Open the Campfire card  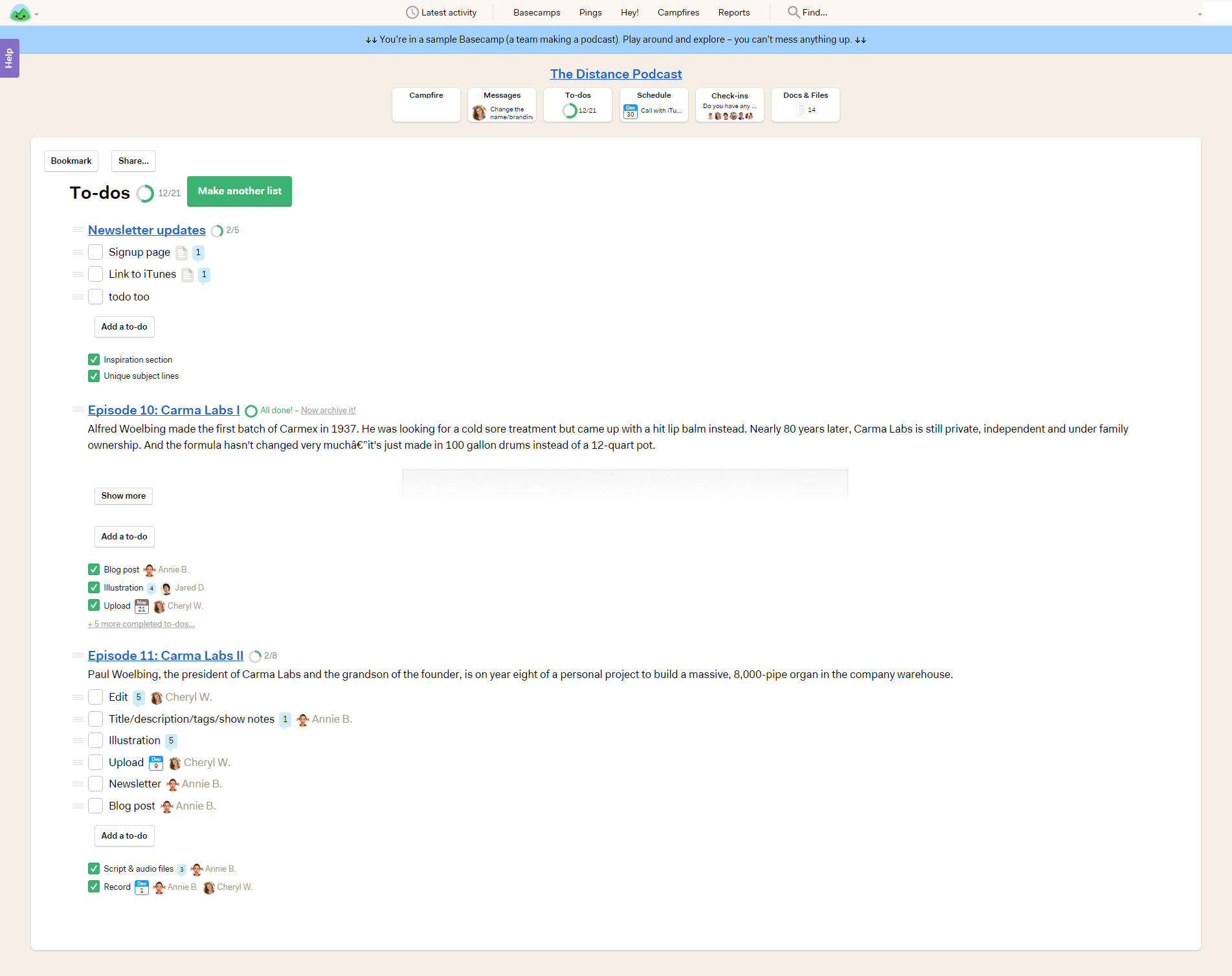(426, 104)
